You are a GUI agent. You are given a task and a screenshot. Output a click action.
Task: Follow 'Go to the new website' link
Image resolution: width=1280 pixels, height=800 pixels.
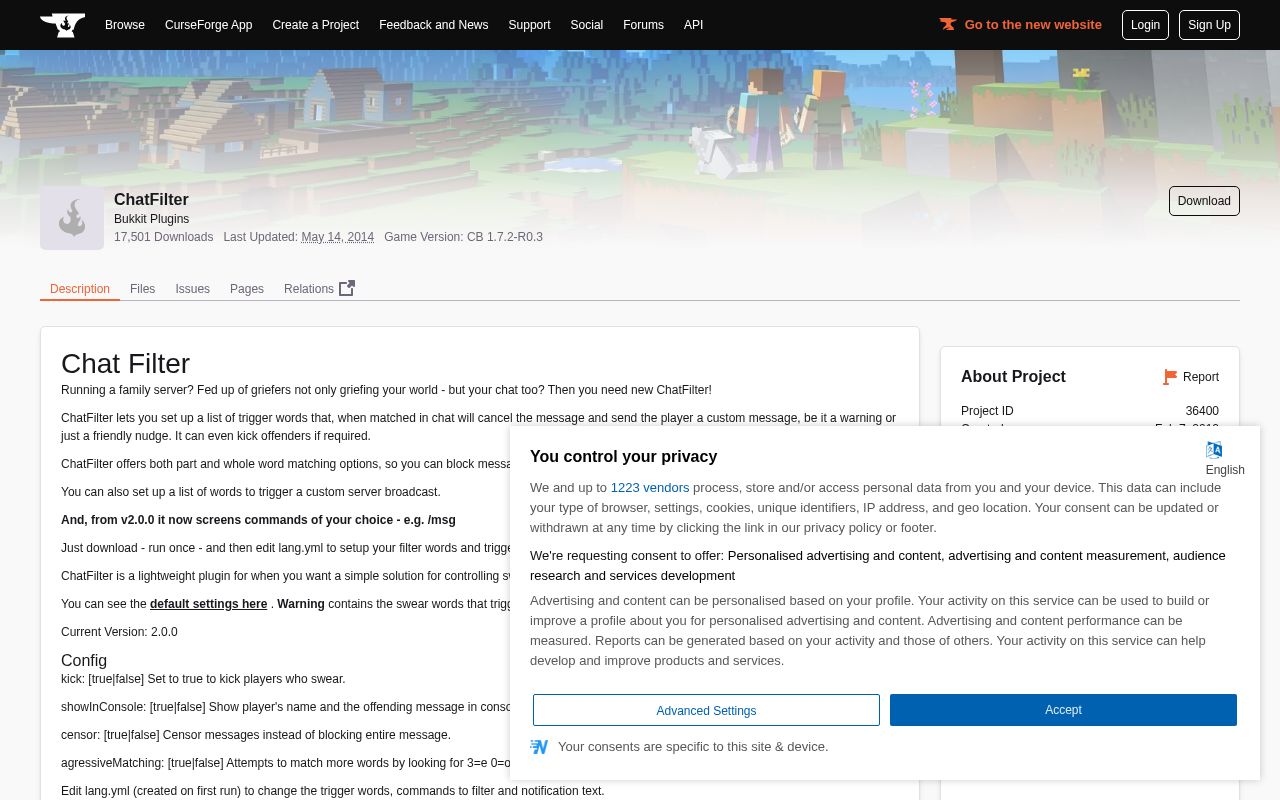pos(1033,25)
